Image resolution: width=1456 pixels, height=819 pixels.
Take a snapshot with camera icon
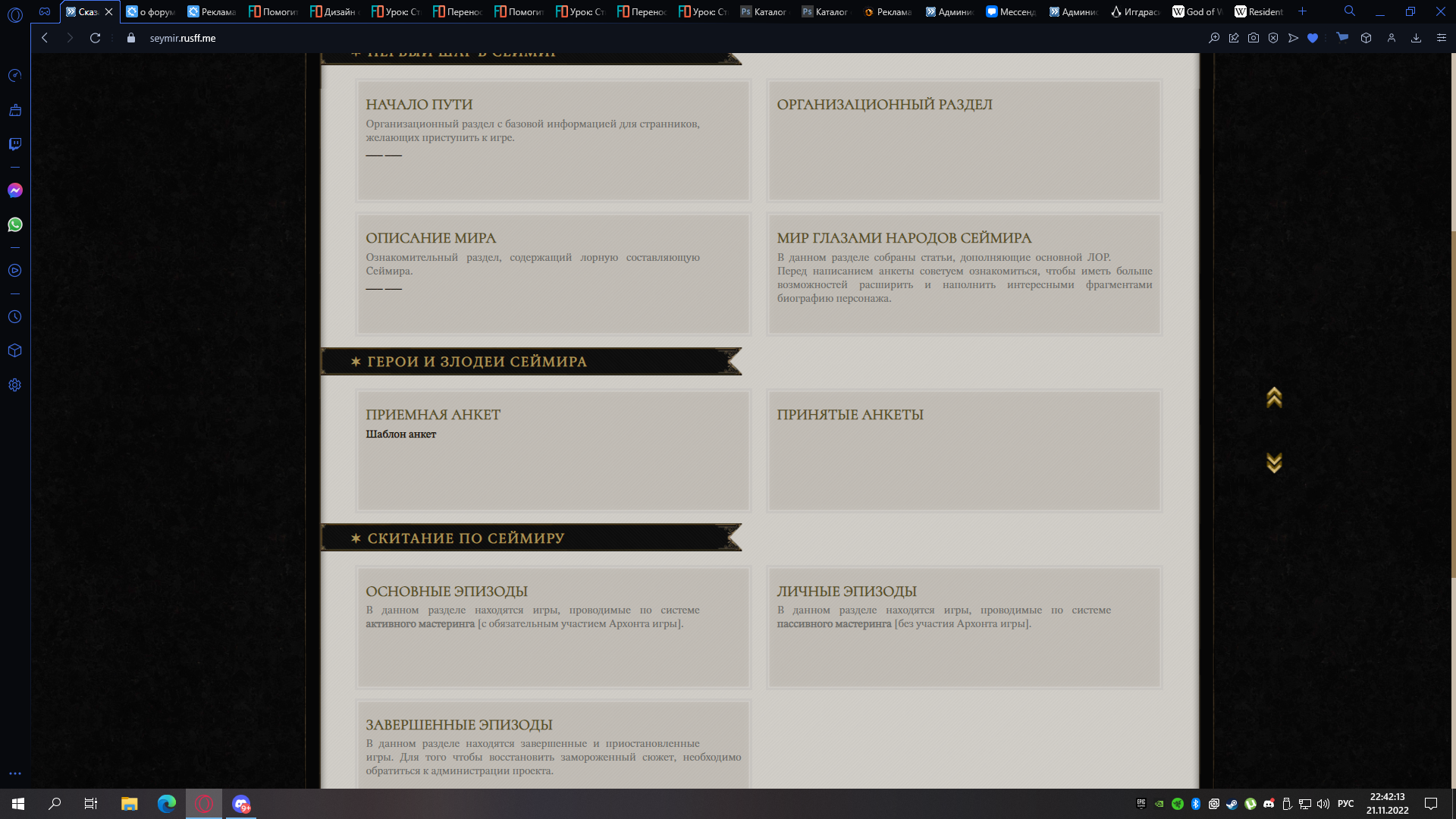(1254, 38)
